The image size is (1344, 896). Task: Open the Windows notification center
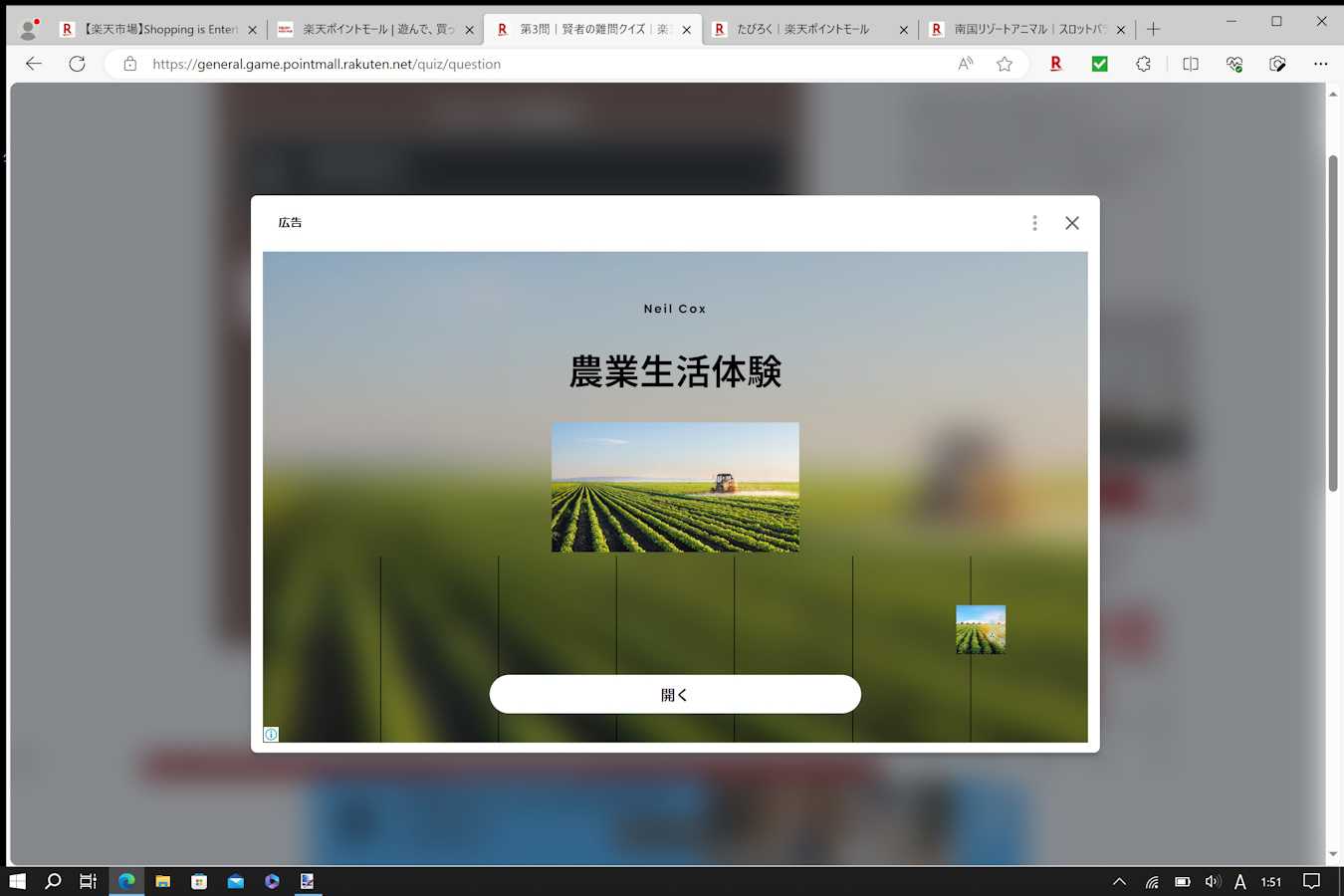click(x=1312, y=881)
